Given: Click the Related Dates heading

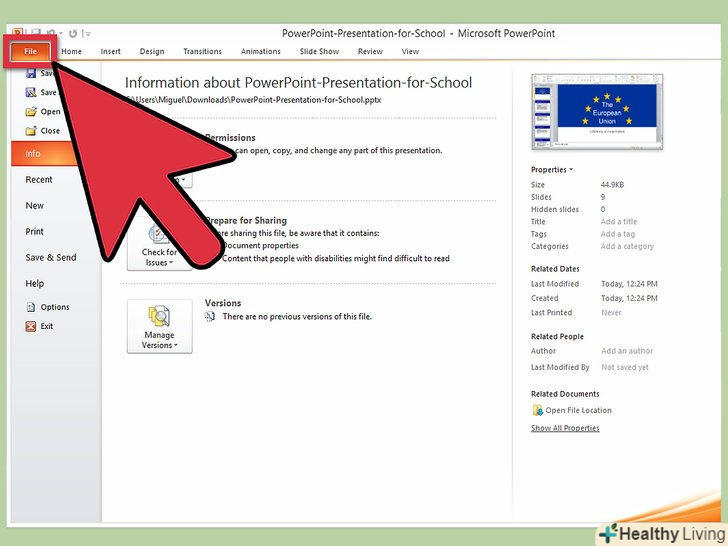Looking at the screenshot, I should coord(555,269).
